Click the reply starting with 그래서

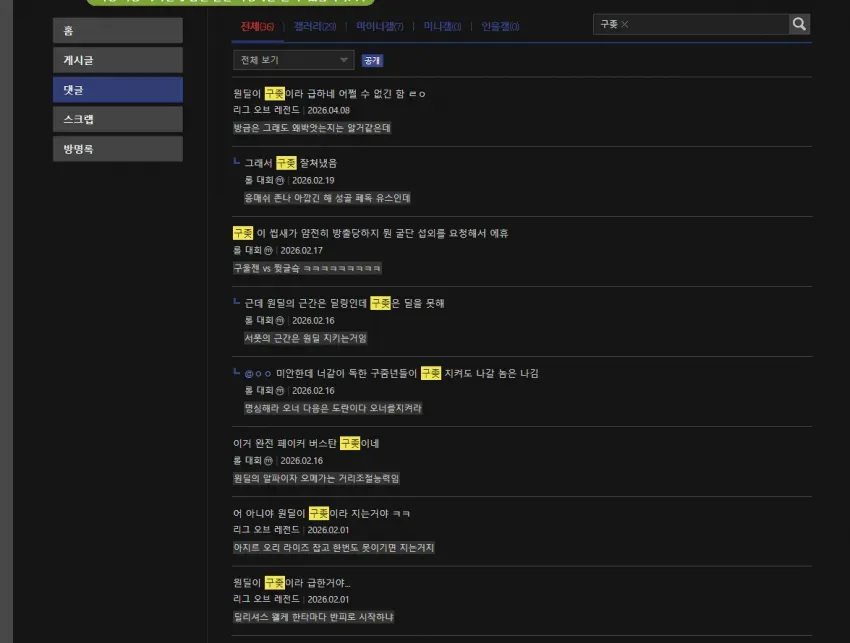point(291,163)
